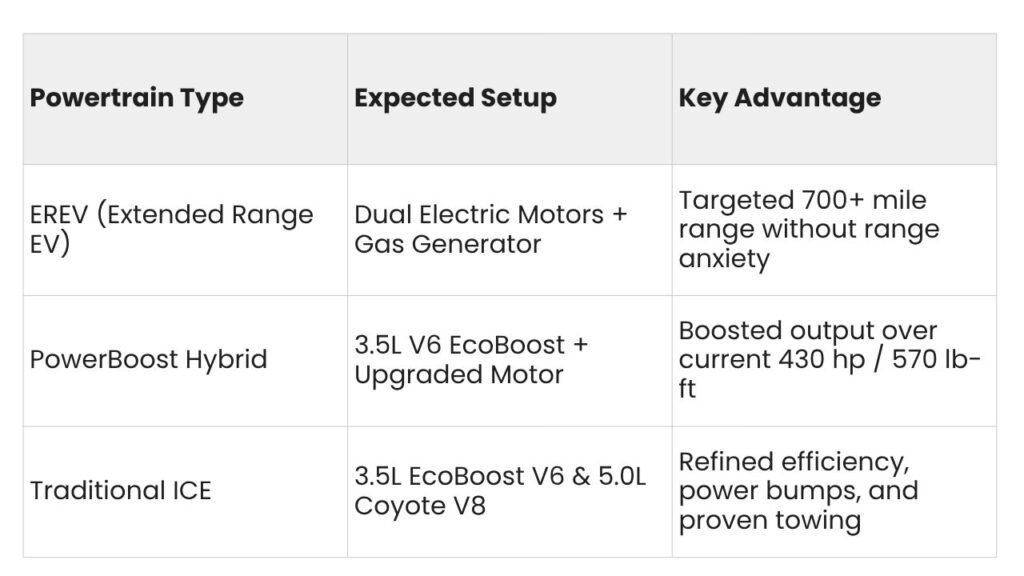Viewport: 1024px width, 576px height.
Task: Click the Key Advantage column header
Action: pyautogui.click(x=834, y=99)
